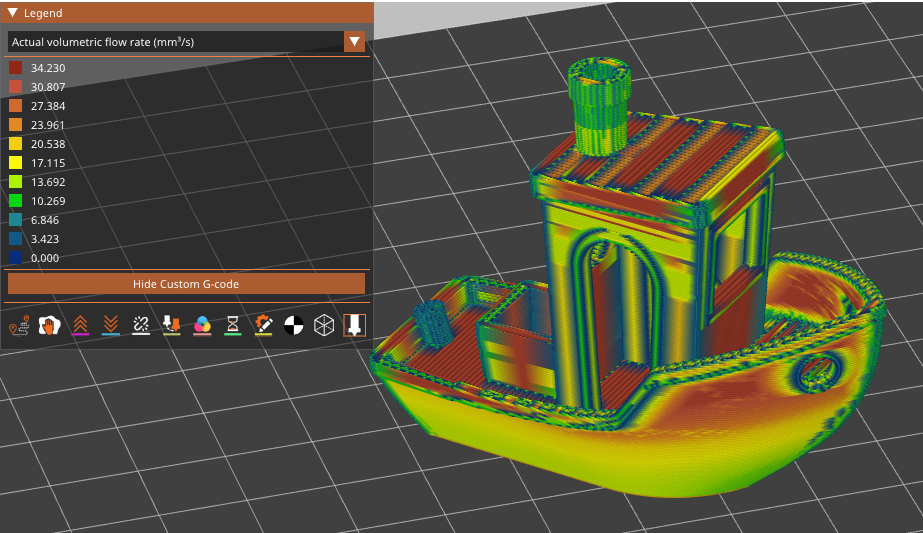Toggle print pauses hourglass icon
Viewport: 923px width, 533px height.
coord(233,325)
